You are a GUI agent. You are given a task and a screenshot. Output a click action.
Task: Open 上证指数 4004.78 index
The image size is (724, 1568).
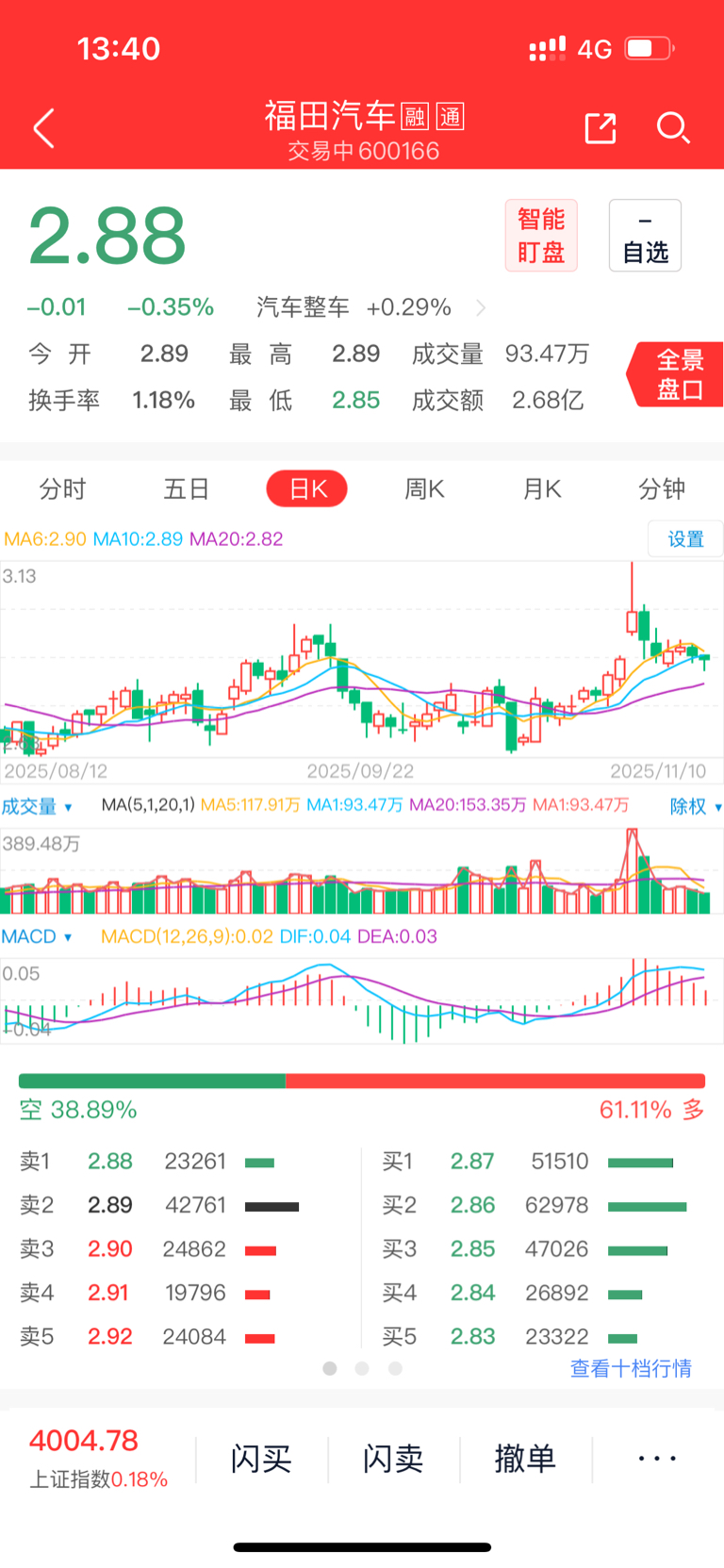tap(98, 1459)
